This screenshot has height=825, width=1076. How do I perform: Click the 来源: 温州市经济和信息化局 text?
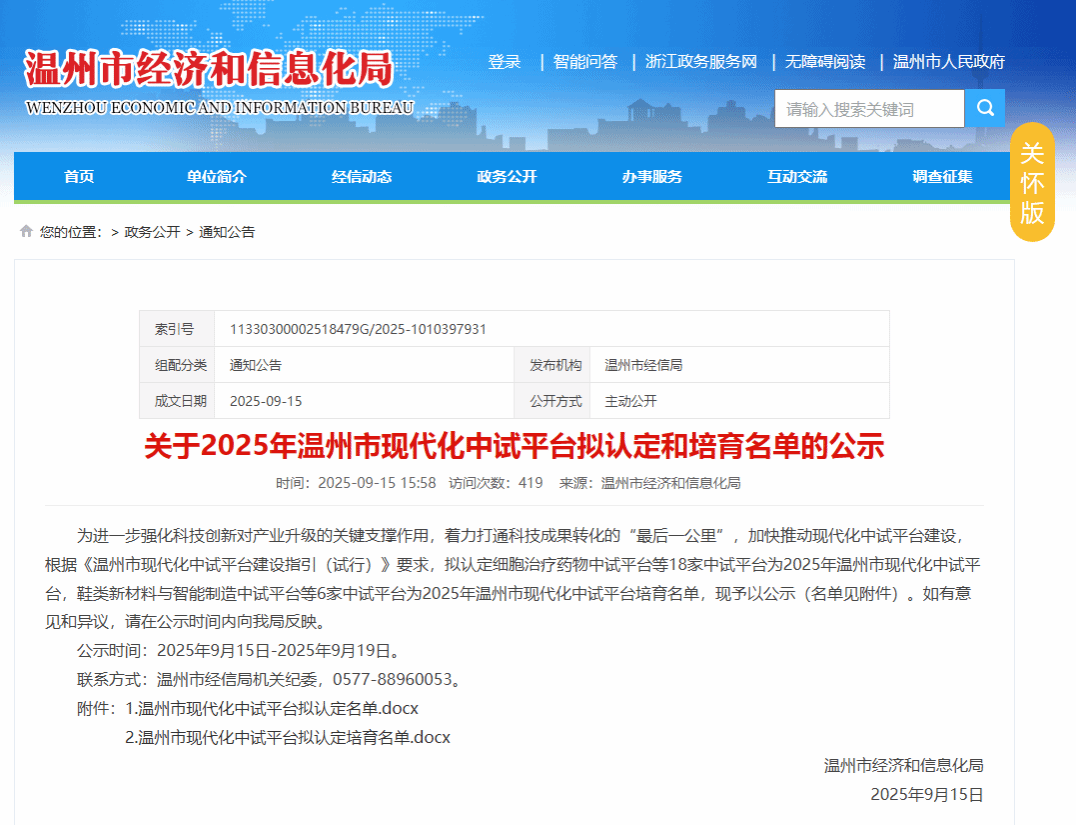tap(650, 483)
